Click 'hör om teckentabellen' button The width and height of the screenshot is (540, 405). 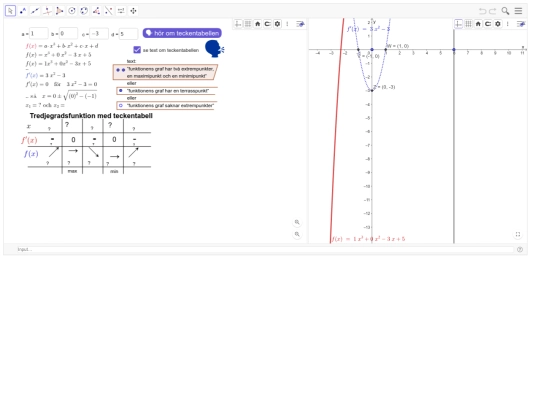click(182, 33)
